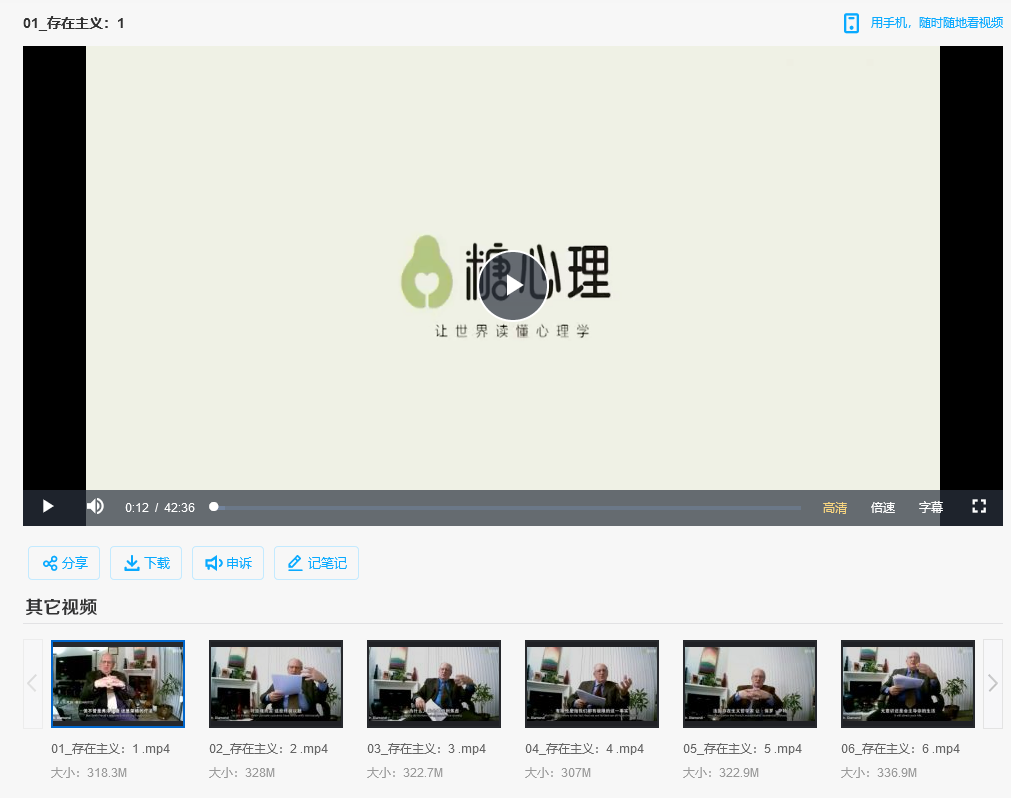This screenshot has height=798, width=1011.
Task: Select the 05_存在主义：5 .mp4 video thumbnail
Action: tap(749, 683)
